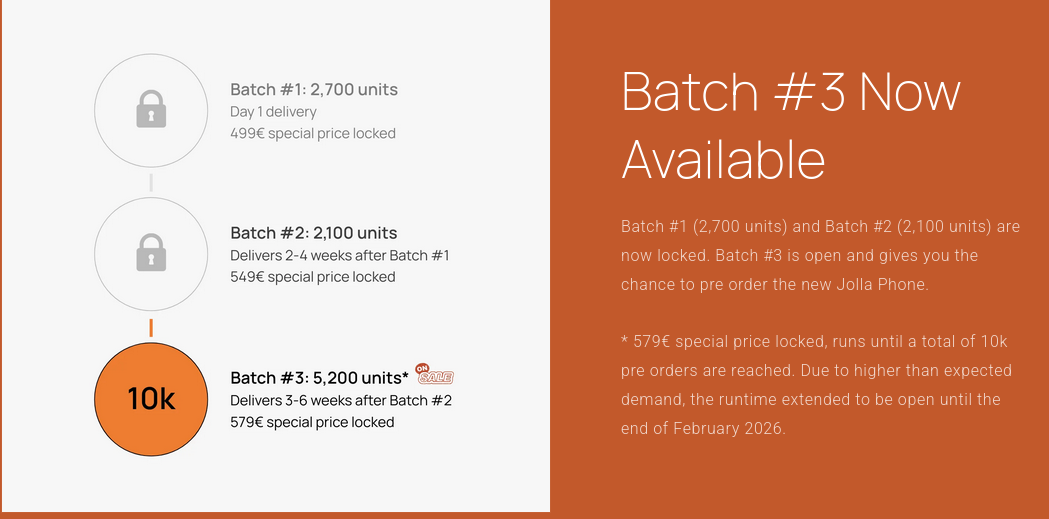Screen dimensions: 1049x519
Task: Click the Batch #2 padlock icon
Action: (151, 253)
